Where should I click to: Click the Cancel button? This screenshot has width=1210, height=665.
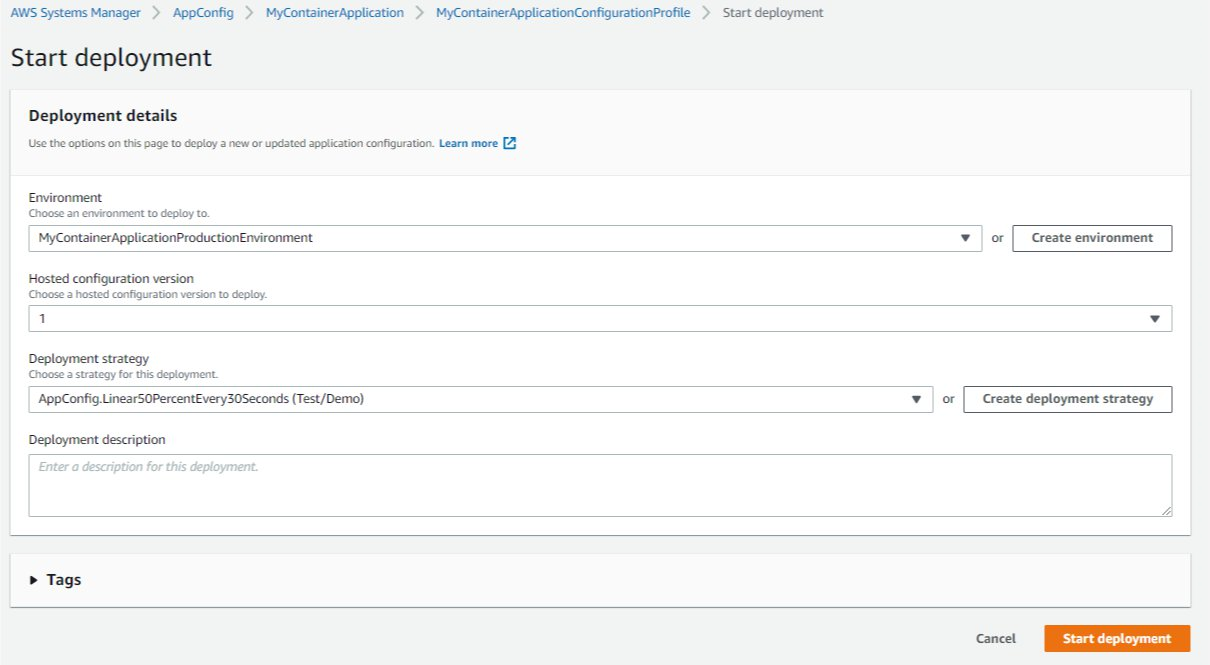click(x=995, y=638)
